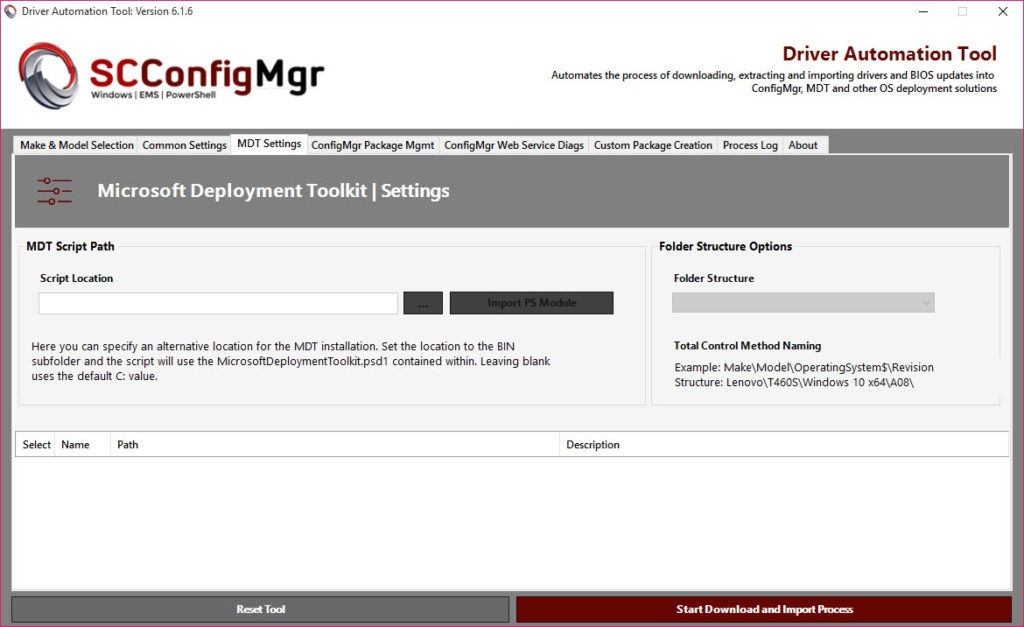Click the 'Structure: Lenovo\T460S\Windows 10 x64\A08\' text
This screenshot has width=1024, height=627.
click(x=794, y=382)
